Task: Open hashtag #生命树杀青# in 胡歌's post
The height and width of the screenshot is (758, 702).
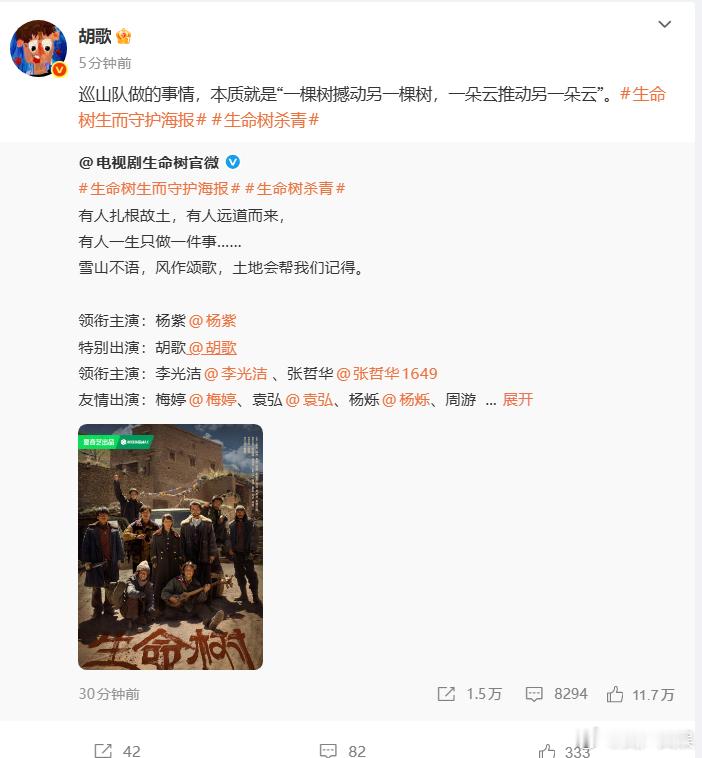Action: [x=265, y=120]
